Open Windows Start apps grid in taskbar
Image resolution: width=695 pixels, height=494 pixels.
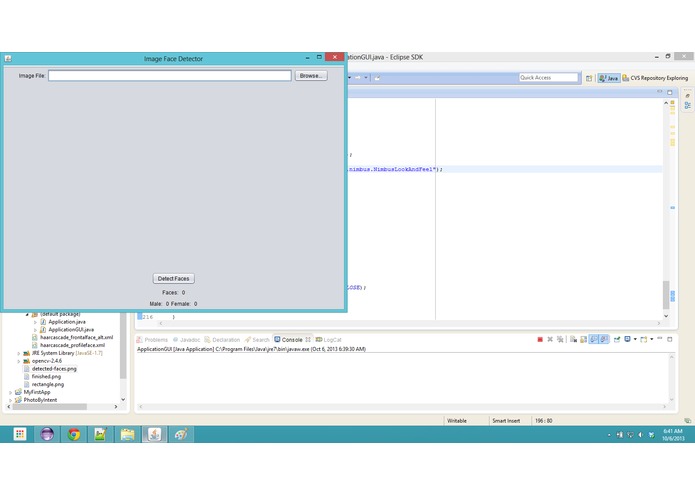coord(20,434)
